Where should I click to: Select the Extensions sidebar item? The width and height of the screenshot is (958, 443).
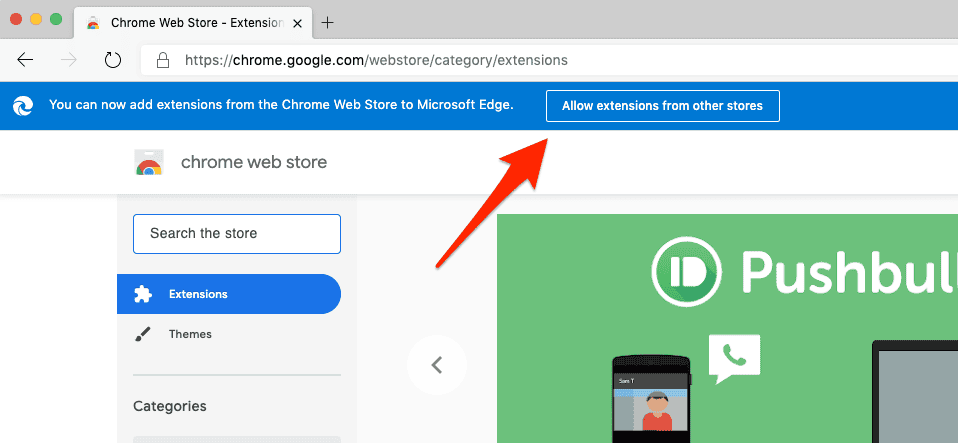pos(229,294)
